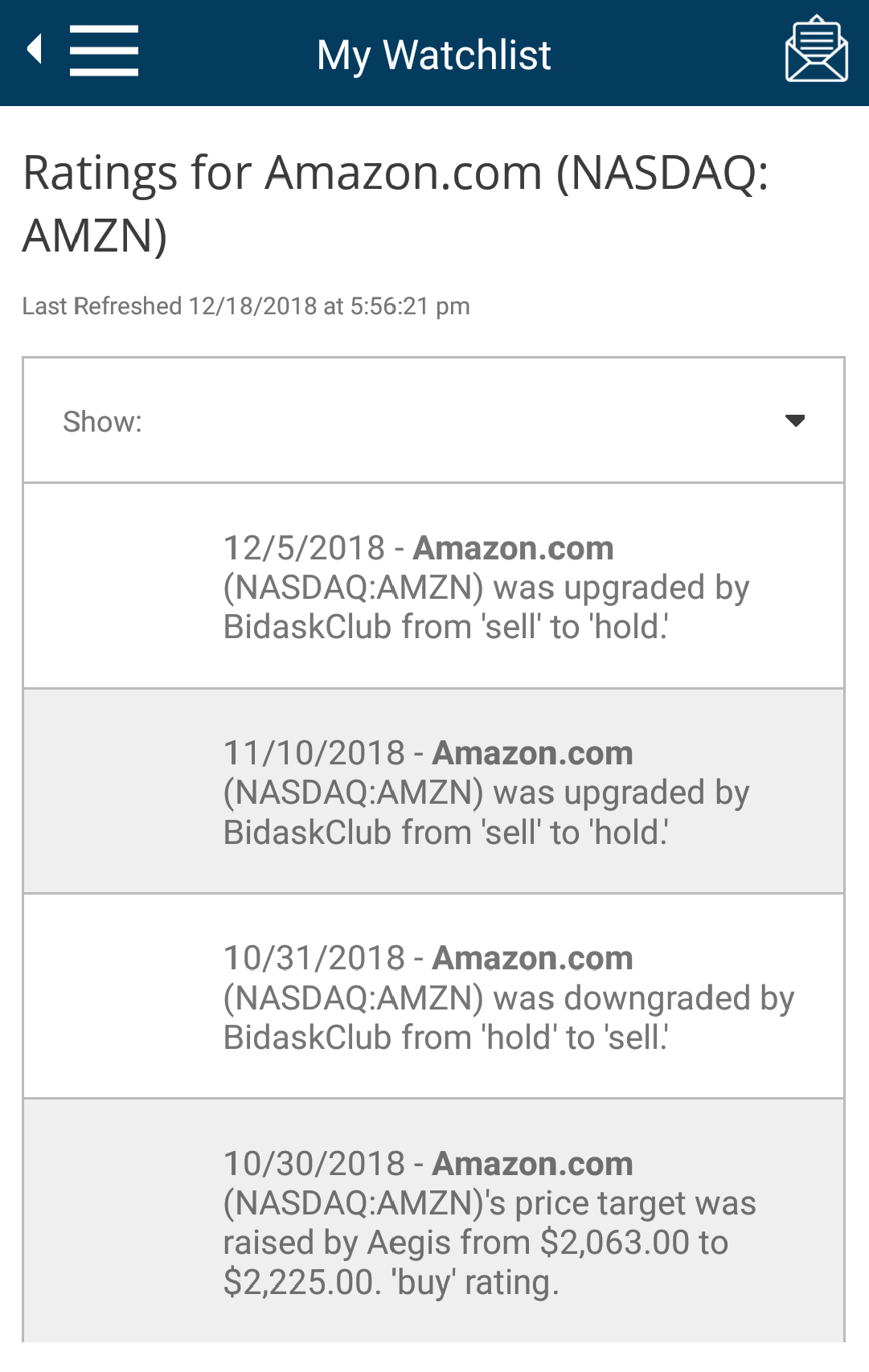
Task: Click the Ratings for Amazon.com heading
Action: [x=396, y=204]
